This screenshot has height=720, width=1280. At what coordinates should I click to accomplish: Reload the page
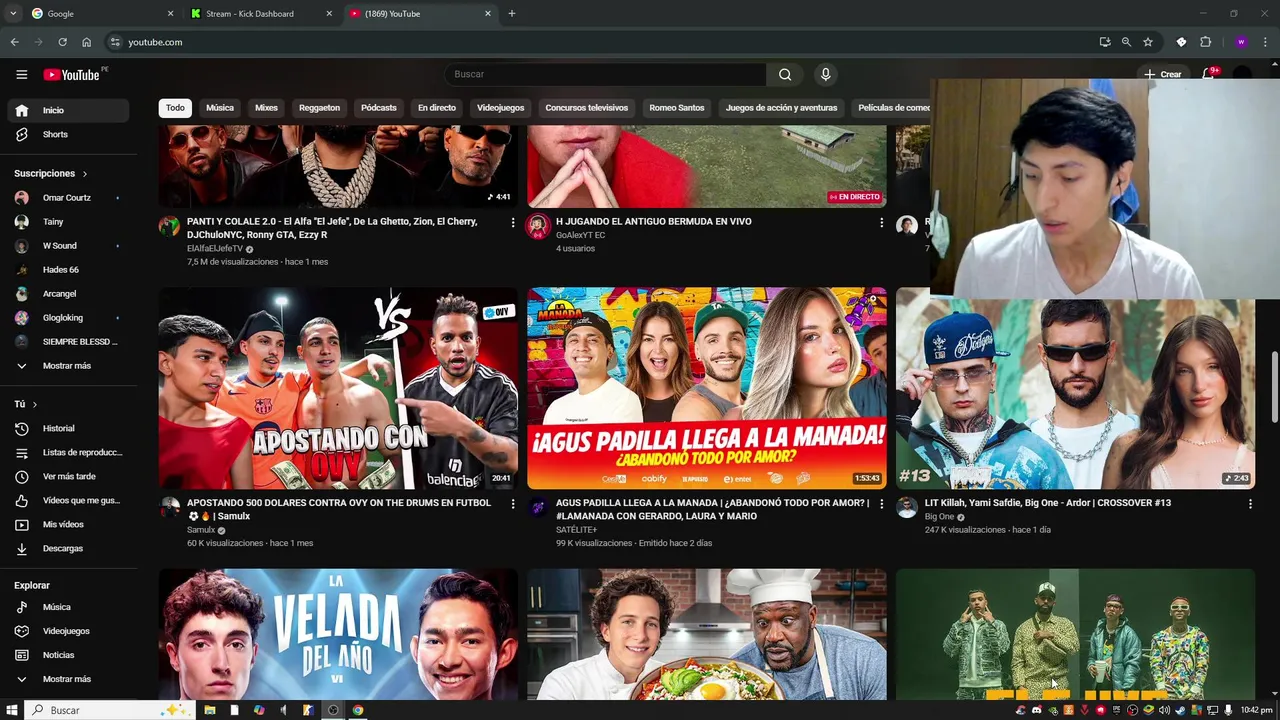click(62, 42)
